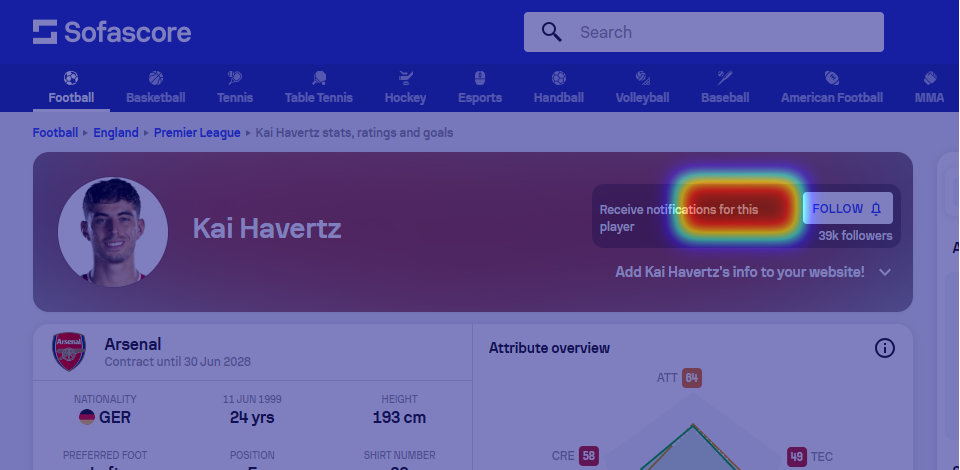This screenshot has width=960, height=470.
Task: Click the Basketball icon
Action: pos(156,78)
